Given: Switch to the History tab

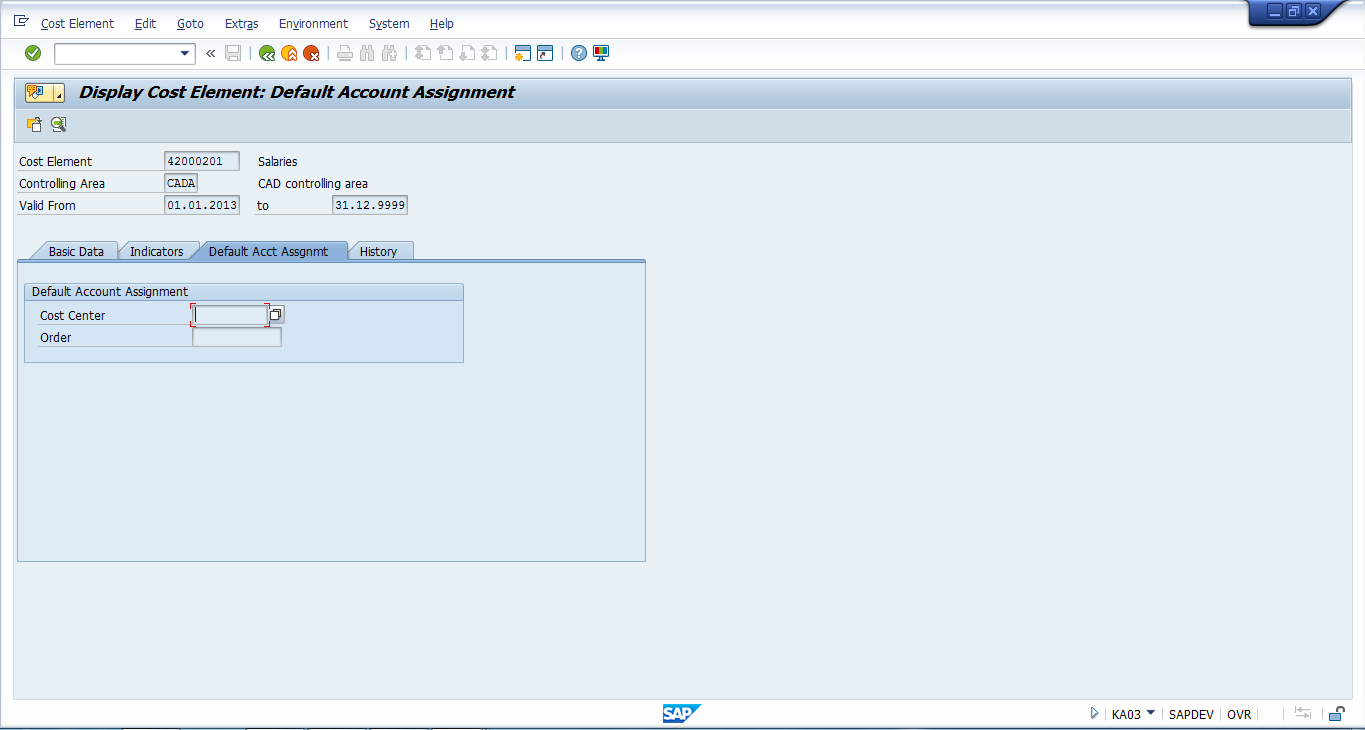Looking at the screenshot, I should (378, 251).
